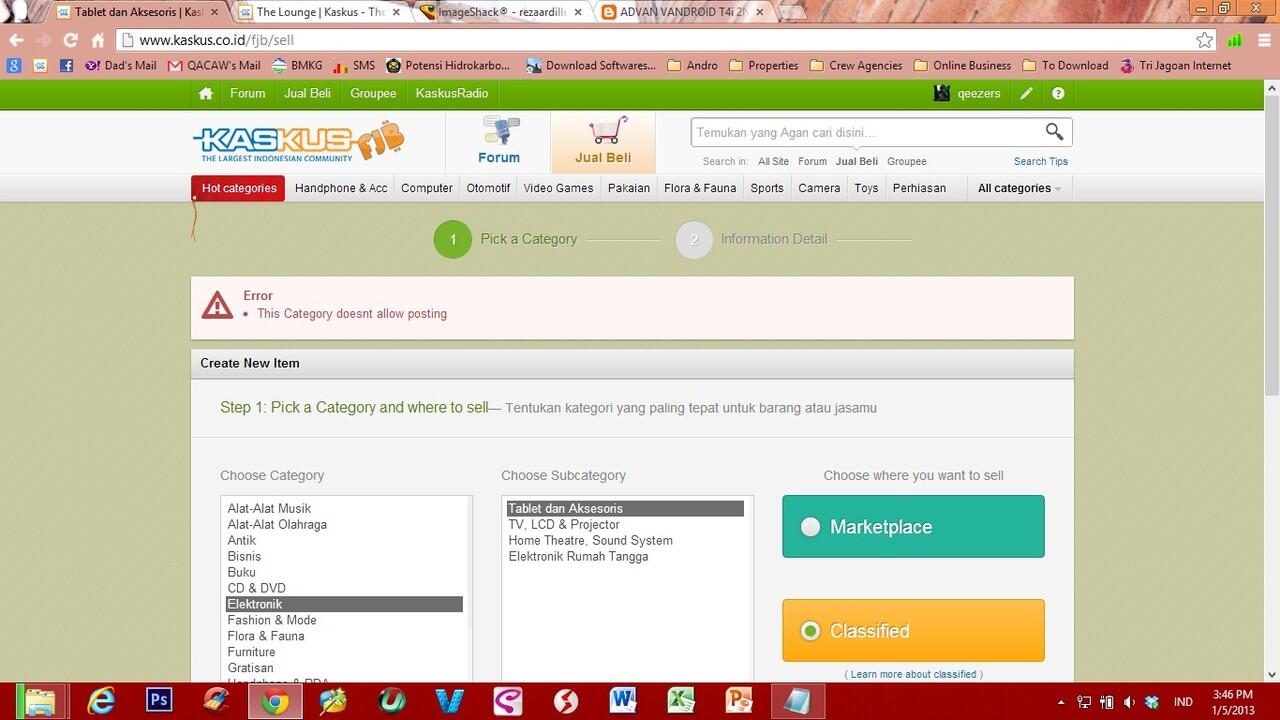Click the volume speaker tray icon
1280x720 pixels.
coord(1129,701)
